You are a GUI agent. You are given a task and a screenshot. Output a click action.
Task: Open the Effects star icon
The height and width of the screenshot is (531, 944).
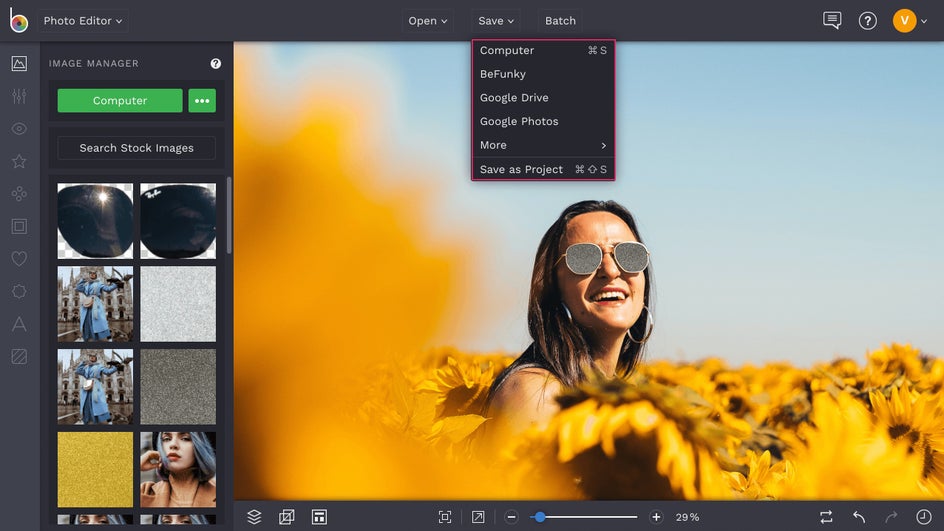pyautogui.click(x=19, y=161)
